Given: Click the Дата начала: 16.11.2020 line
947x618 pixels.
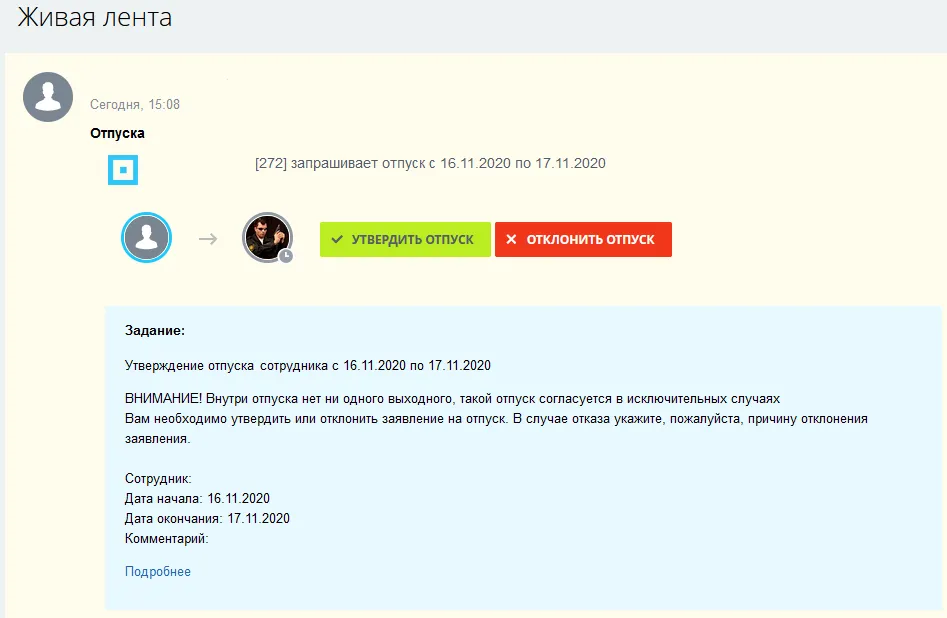Looking at the screenshot, I should (x=197, y=498).
